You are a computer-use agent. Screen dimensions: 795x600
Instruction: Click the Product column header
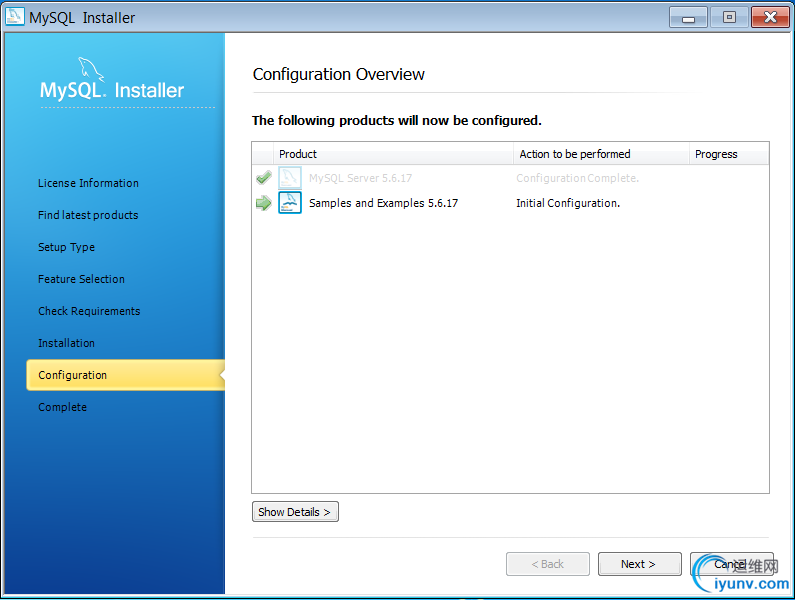coord(393,154)
